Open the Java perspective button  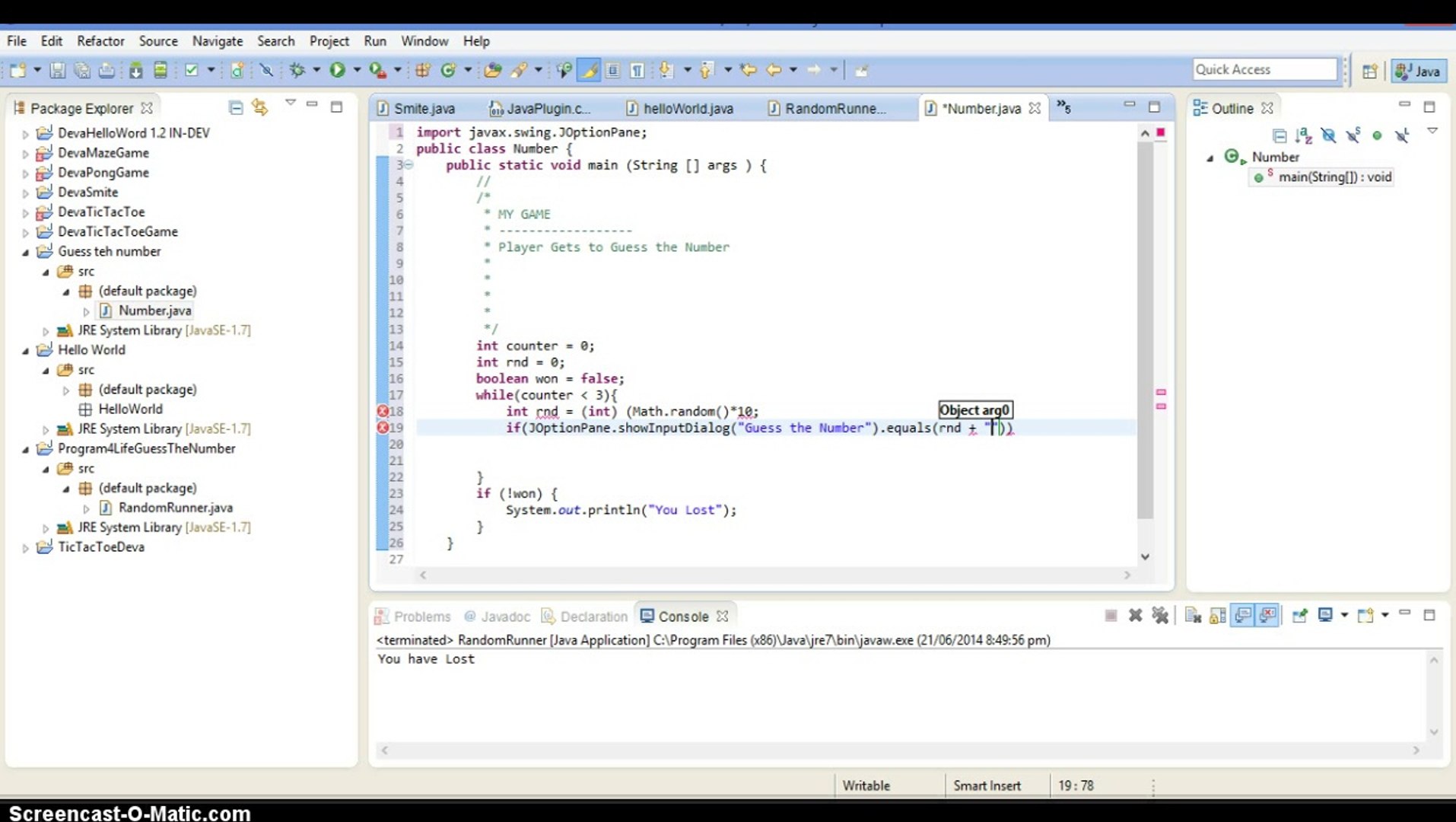pyautogui.click(x=1417, y=71)
